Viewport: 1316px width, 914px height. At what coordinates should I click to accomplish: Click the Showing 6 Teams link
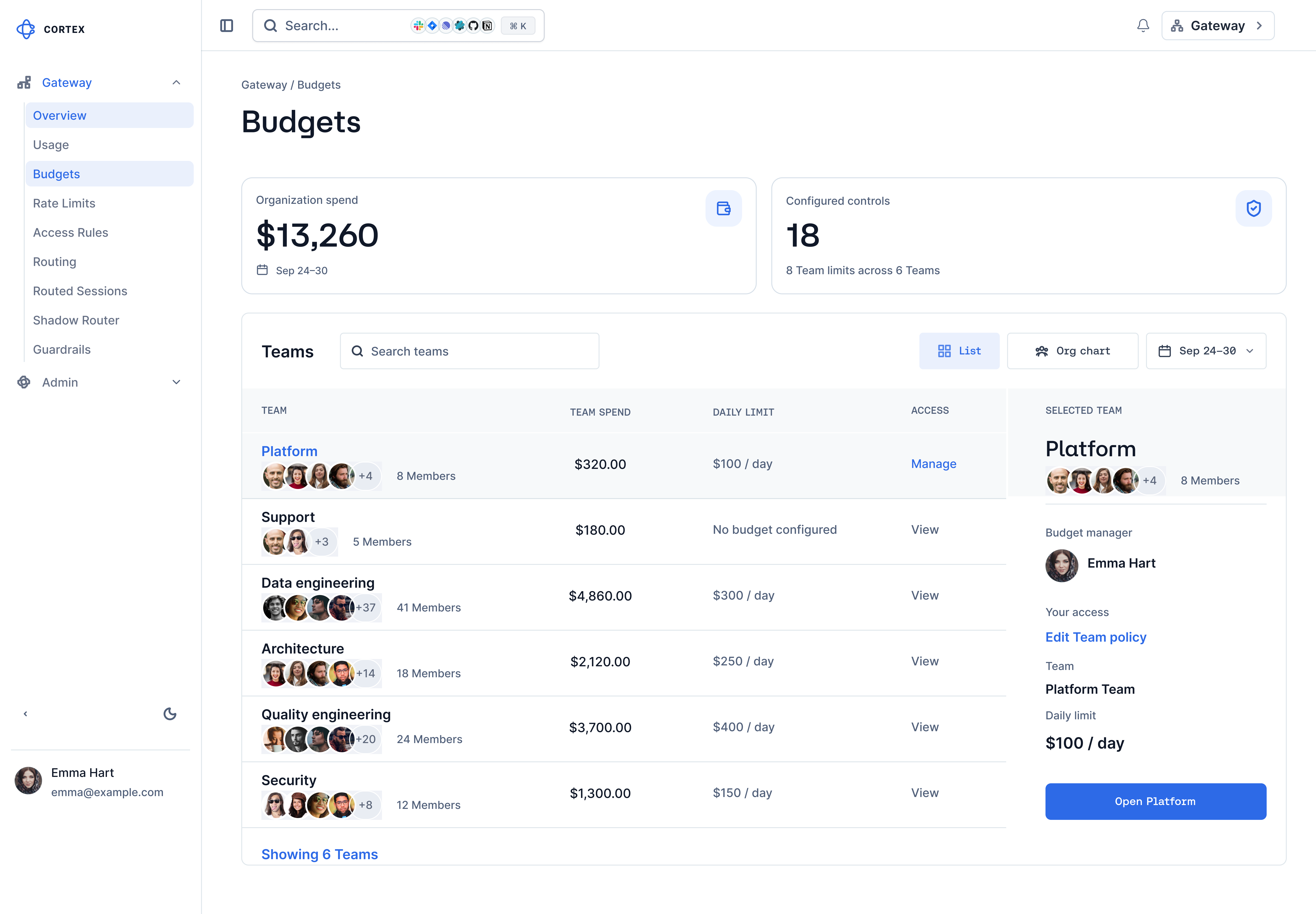(x=320, y=854)
